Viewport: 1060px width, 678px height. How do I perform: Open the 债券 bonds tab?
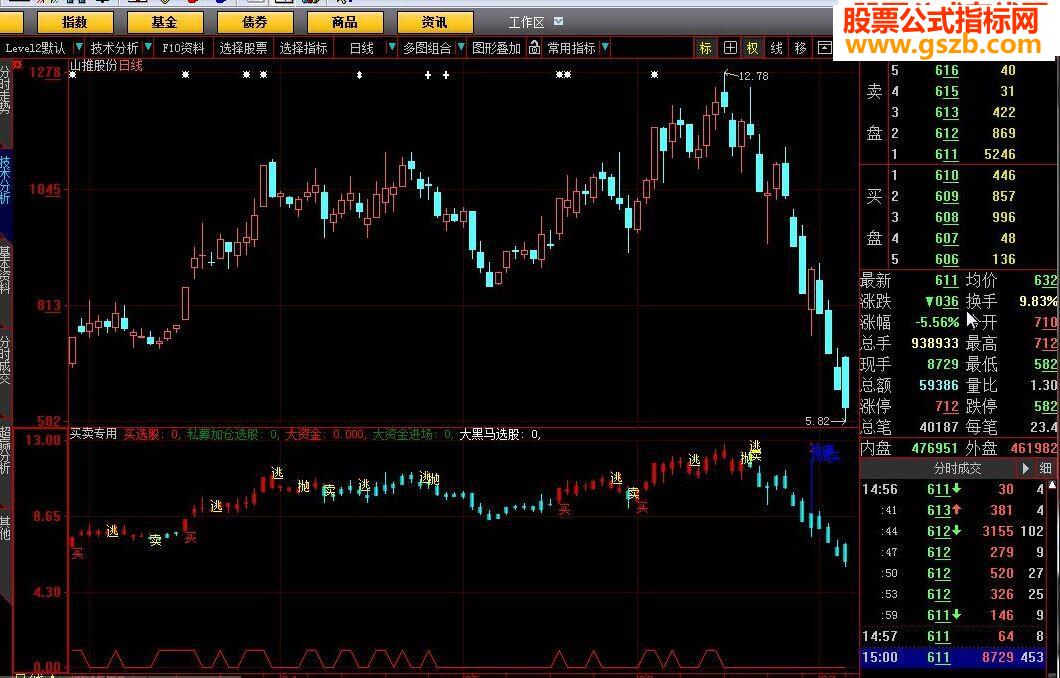(255, 22)
